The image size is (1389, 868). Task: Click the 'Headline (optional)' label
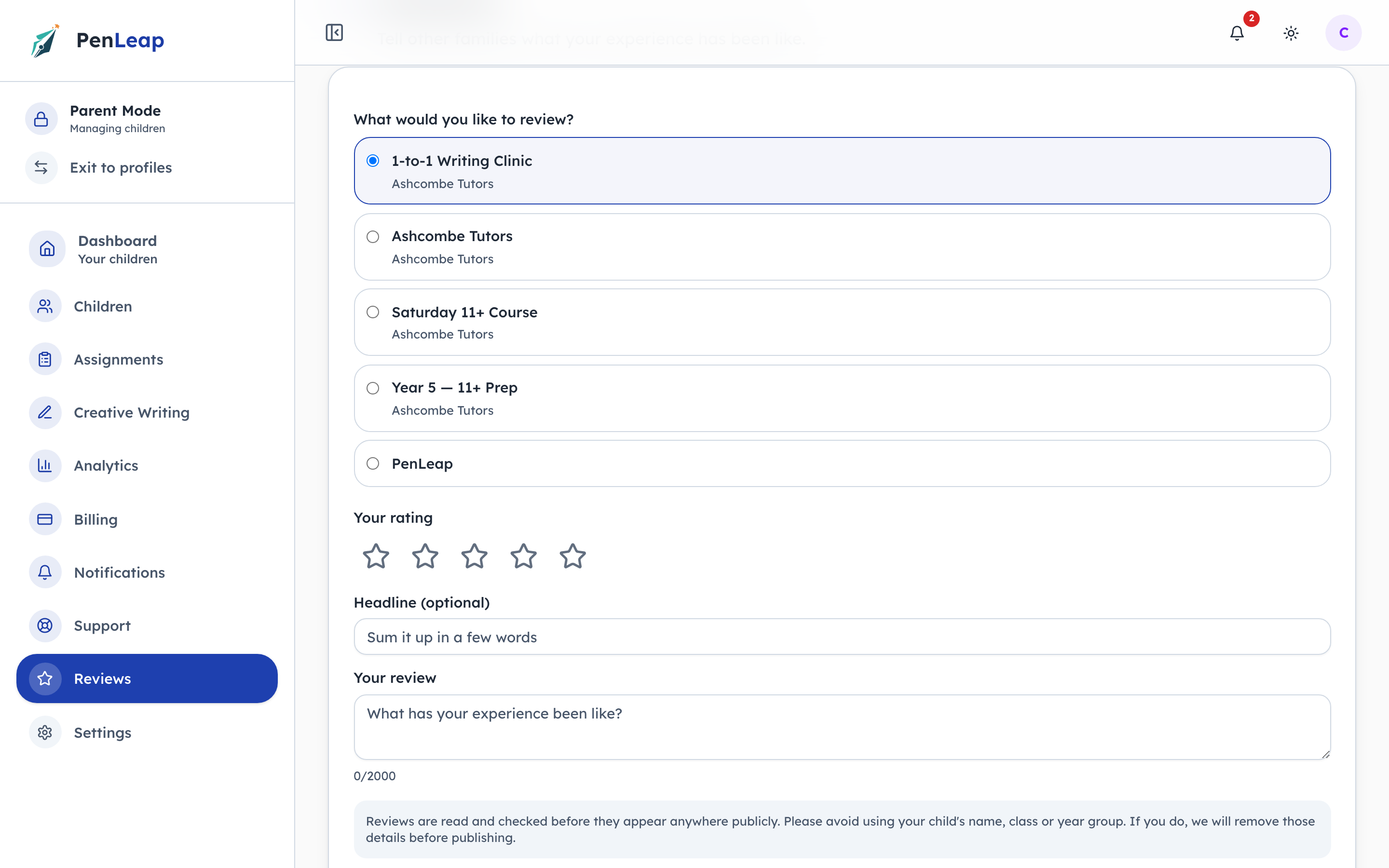[422, 603]
